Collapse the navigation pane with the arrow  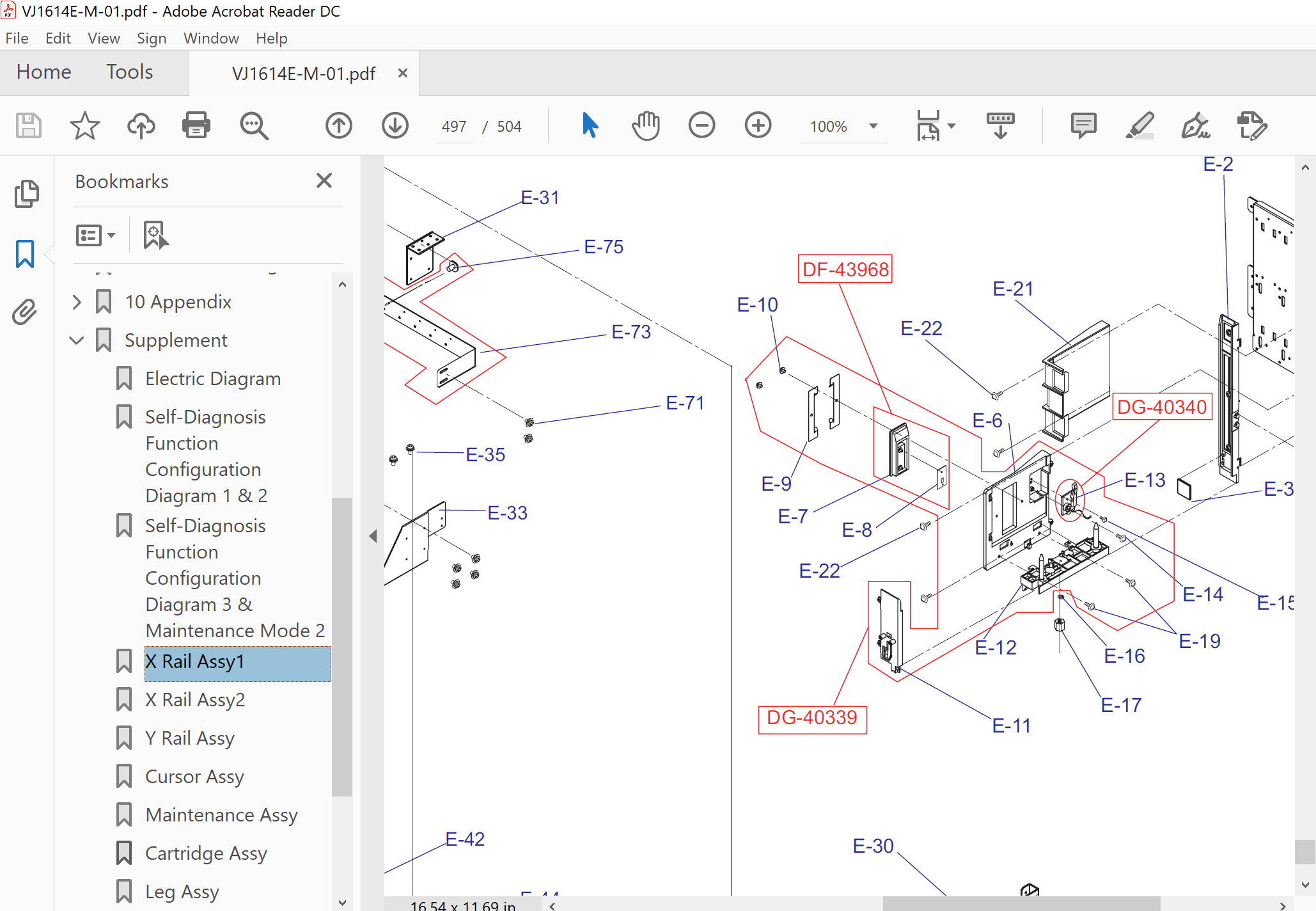pyautogui.click(x=373, y=536)
